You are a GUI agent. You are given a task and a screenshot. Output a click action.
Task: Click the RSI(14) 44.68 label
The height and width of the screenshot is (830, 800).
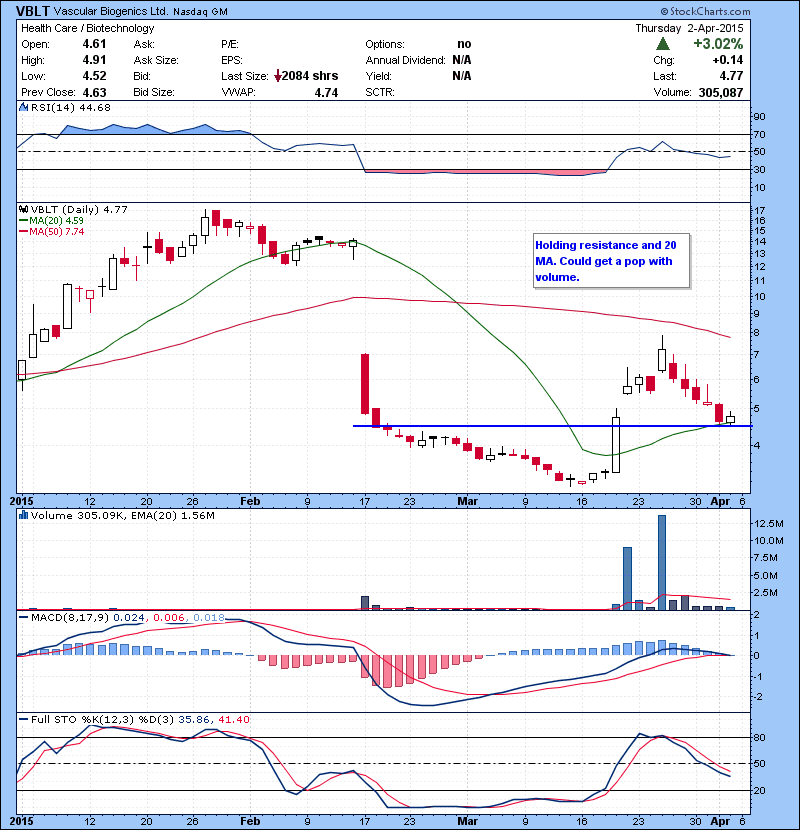[70, 107]
